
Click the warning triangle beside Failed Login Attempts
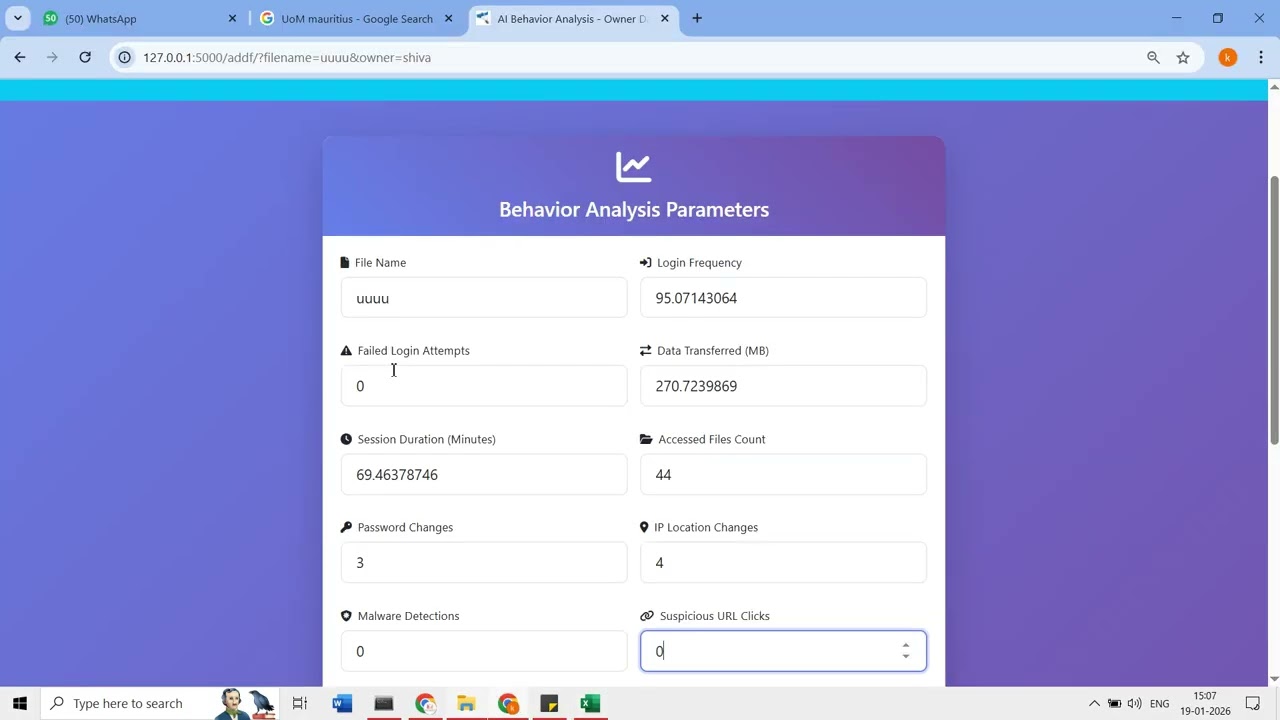pyautogui.click(x=347, y=351)
